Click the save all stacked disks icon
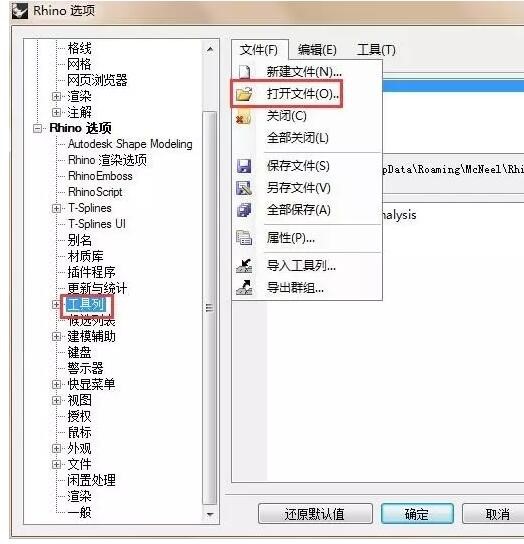This screenshot has height=544, width=524. (244, 210)
